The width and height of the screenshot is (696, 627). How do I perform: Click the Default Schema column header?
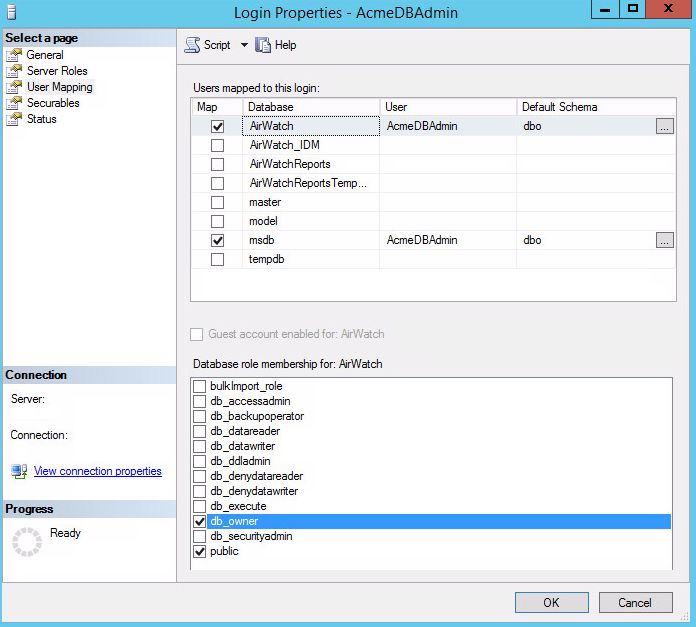[x=597, y=107]
